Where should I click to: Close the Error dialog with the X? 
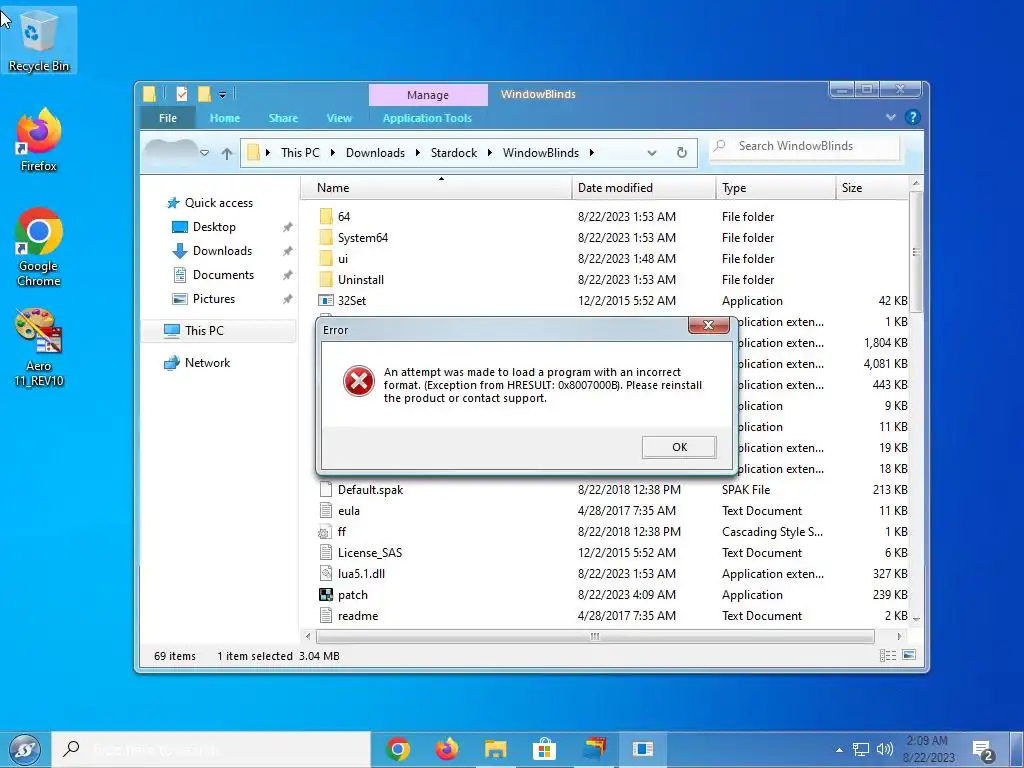pyautogui.click(x=709, y=325)
